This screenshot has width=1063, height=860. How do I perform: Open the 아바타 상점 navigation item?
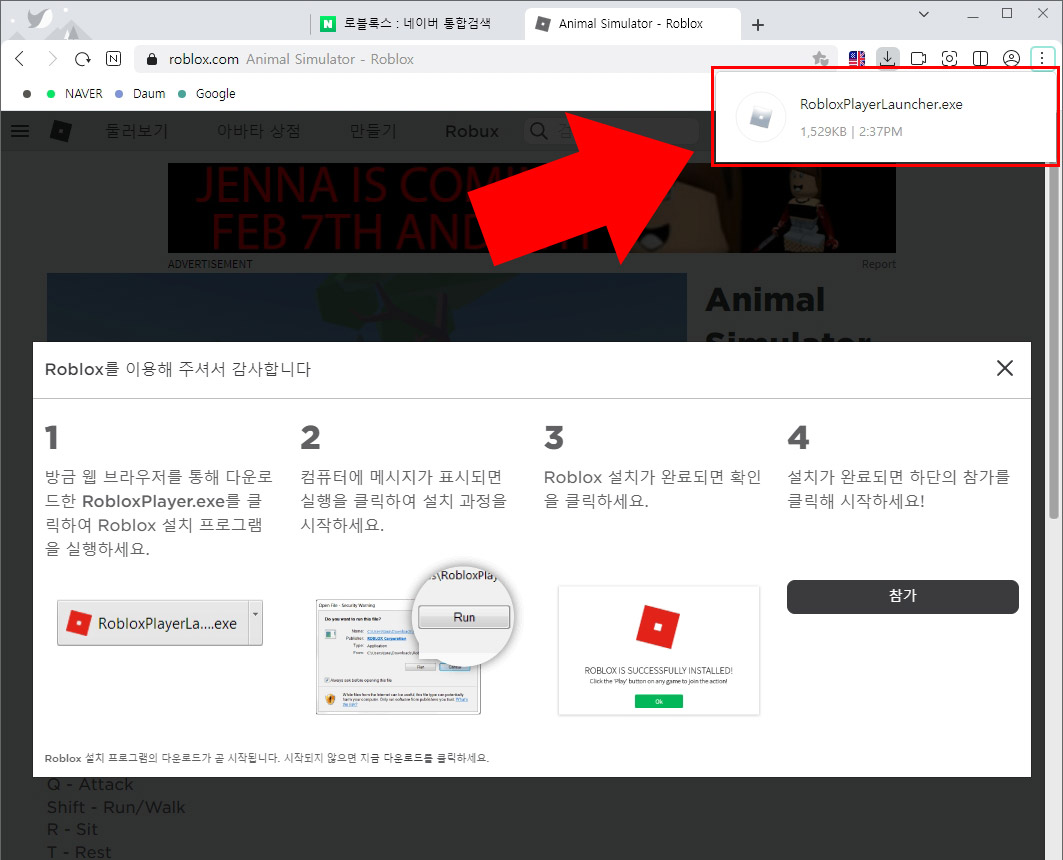[258, 130]
